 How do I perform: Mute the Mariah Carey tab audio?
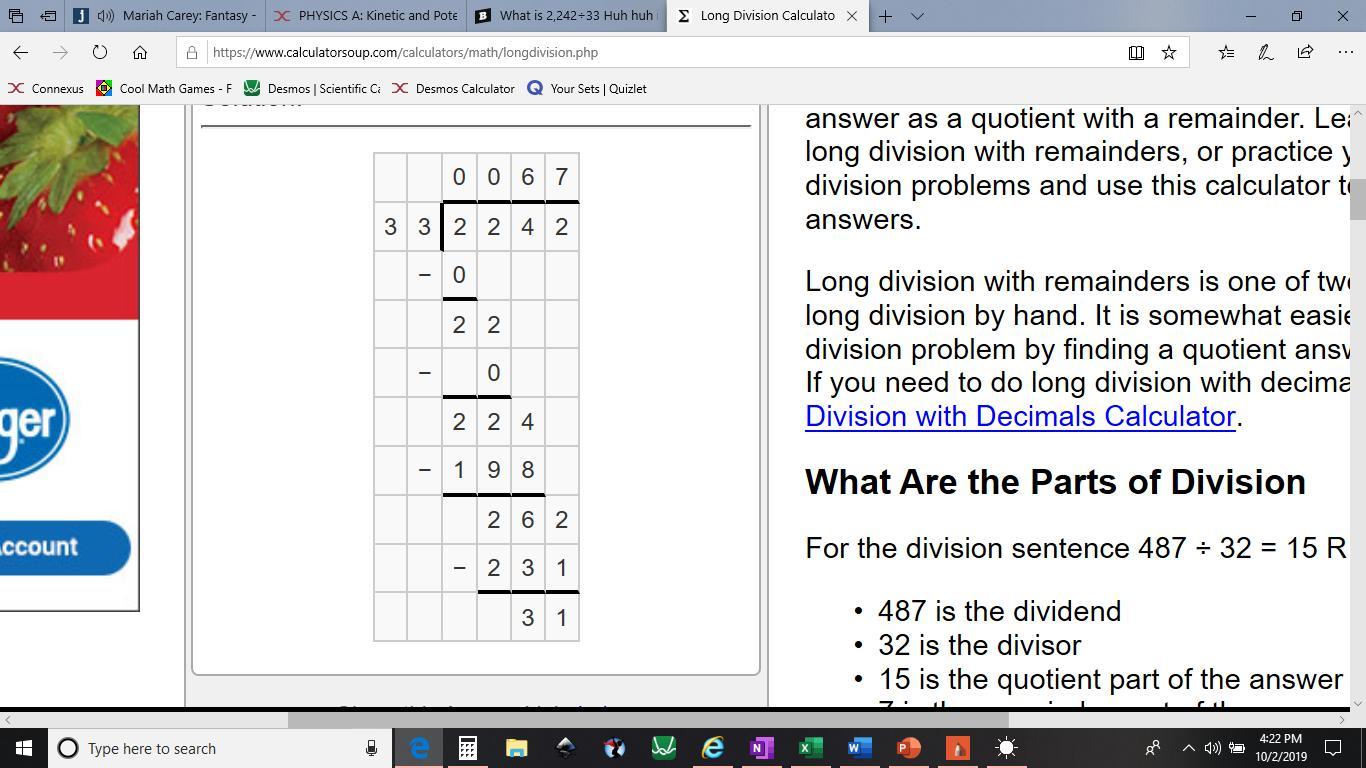tap(106, 16)
